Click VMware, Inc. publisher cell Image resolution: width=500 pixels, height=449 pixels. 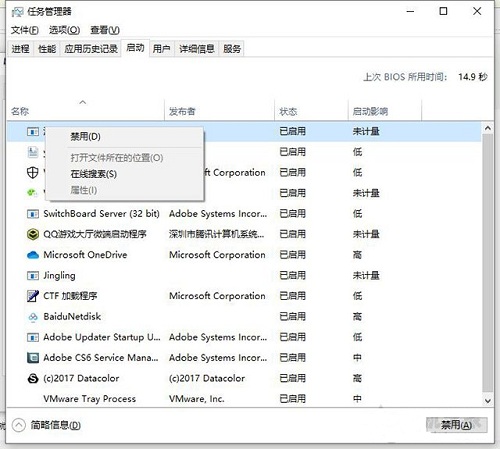197,399
